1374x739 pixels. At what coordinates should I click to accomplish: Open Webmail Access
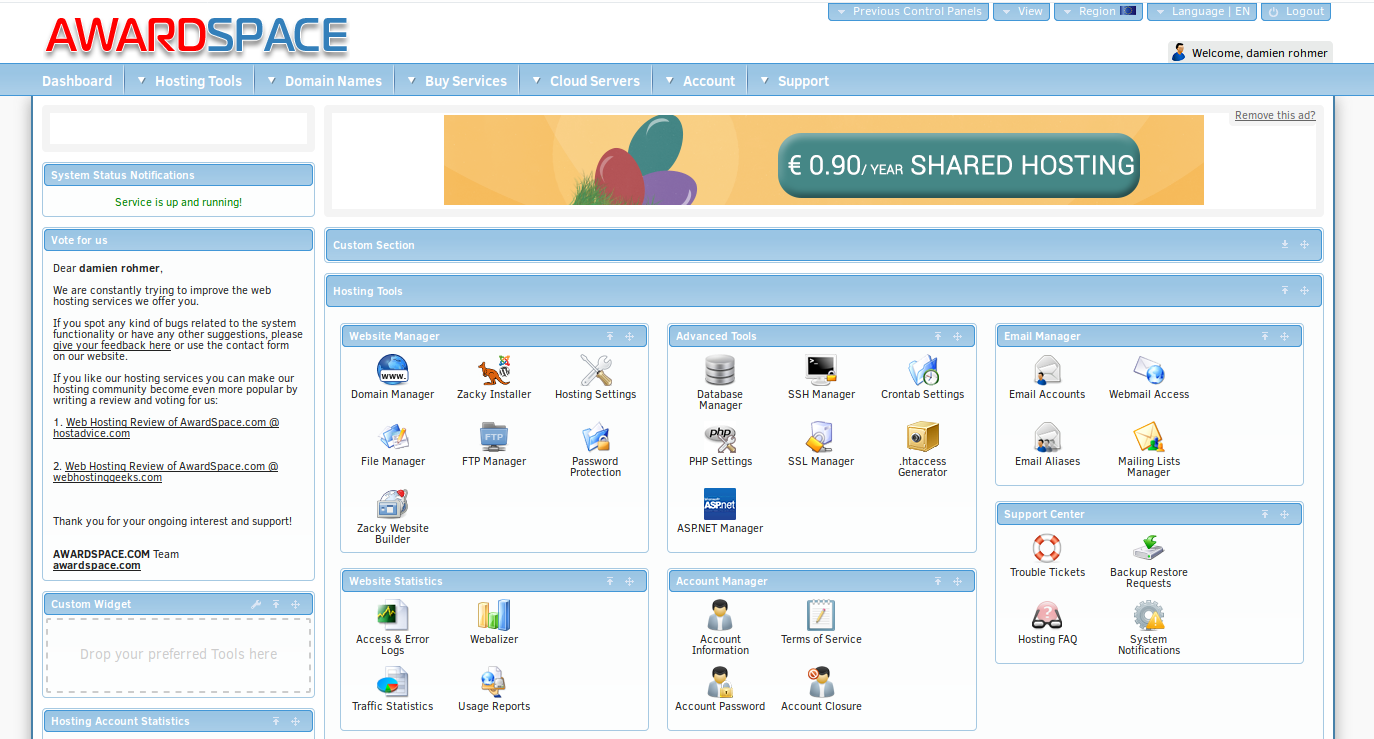[x=1149, y=378]
